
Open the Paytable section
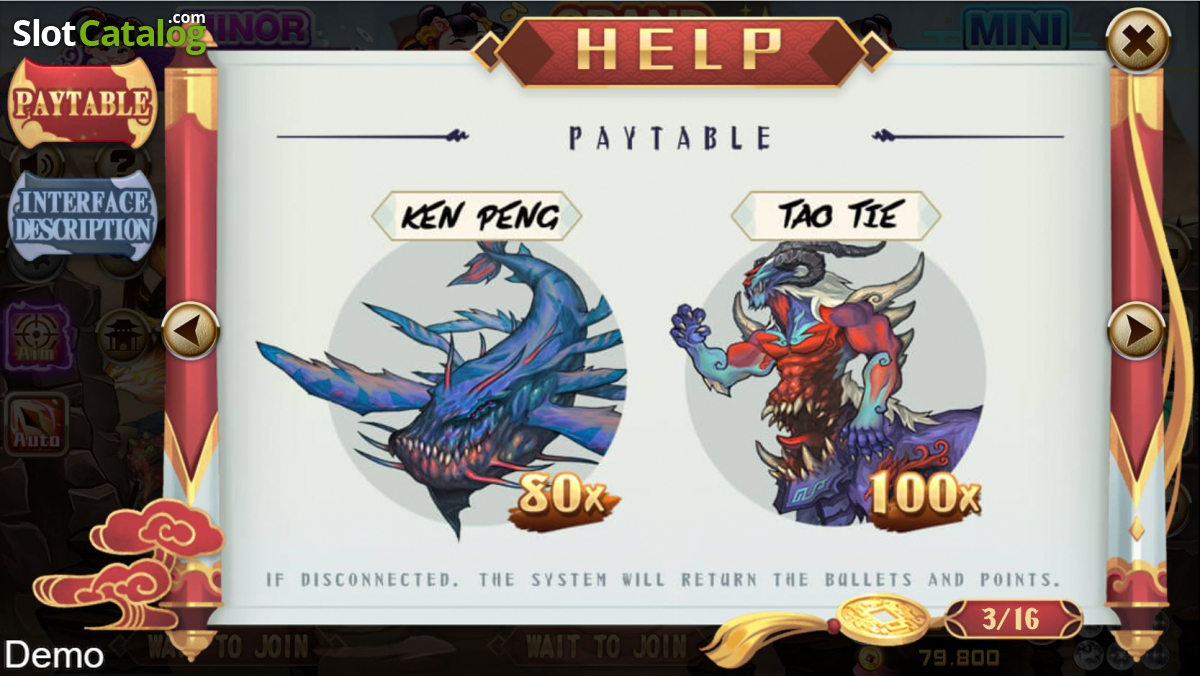point(82,103)
